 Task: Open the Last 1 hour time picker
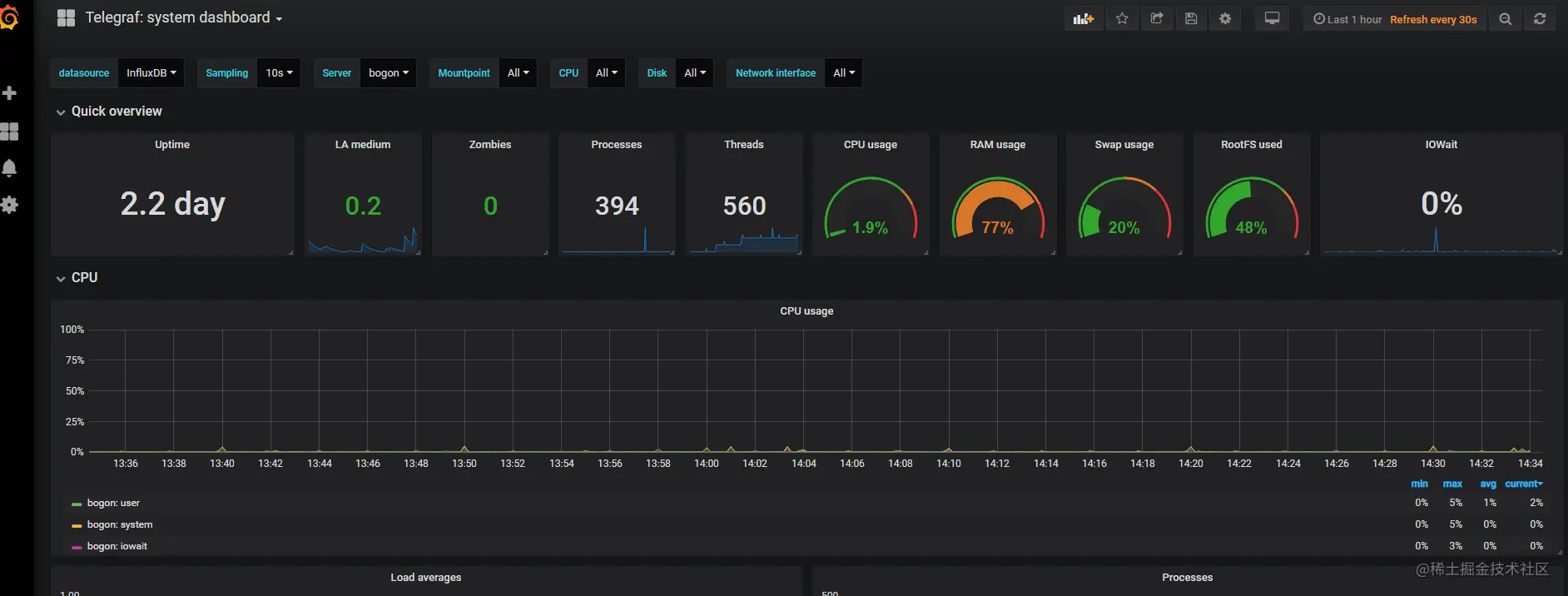click(x=1347, y=19)
